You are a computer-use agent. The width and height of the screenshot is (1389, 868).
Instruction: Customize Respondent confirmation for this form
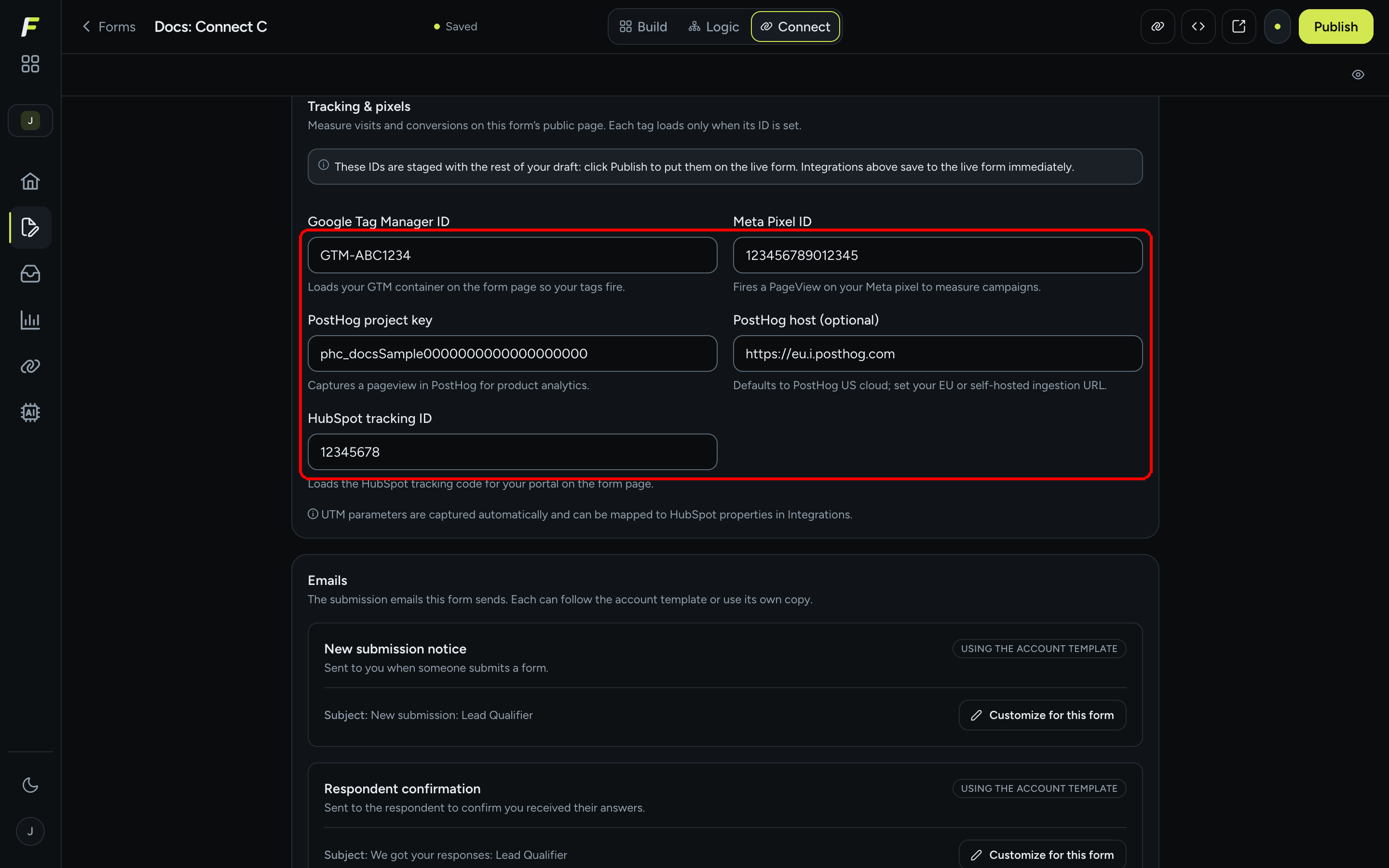[1042, 855]
